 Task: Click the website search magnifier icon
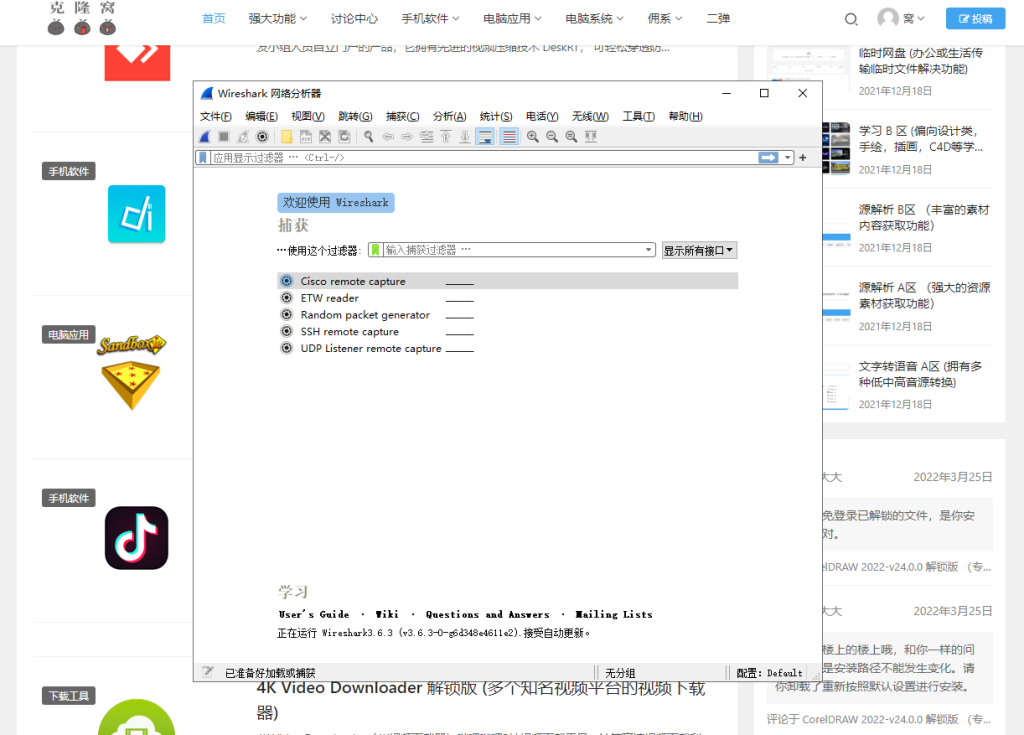pyautogui.click(x=850, y=19)
